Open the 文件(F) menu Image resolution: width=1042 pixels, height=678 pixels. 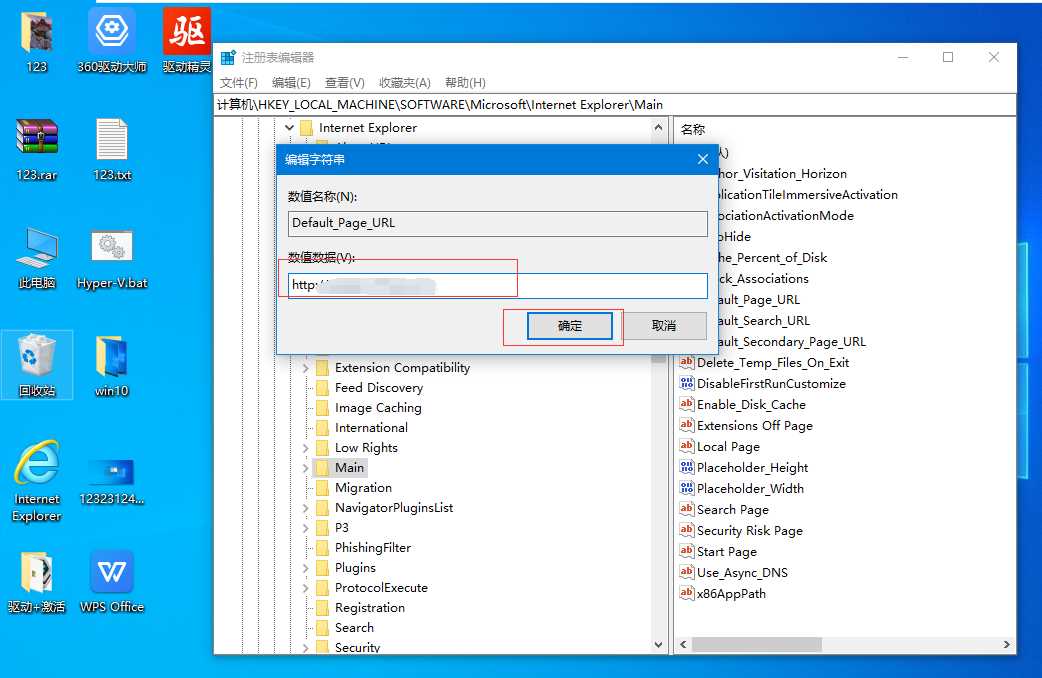[x=239, y=83]
